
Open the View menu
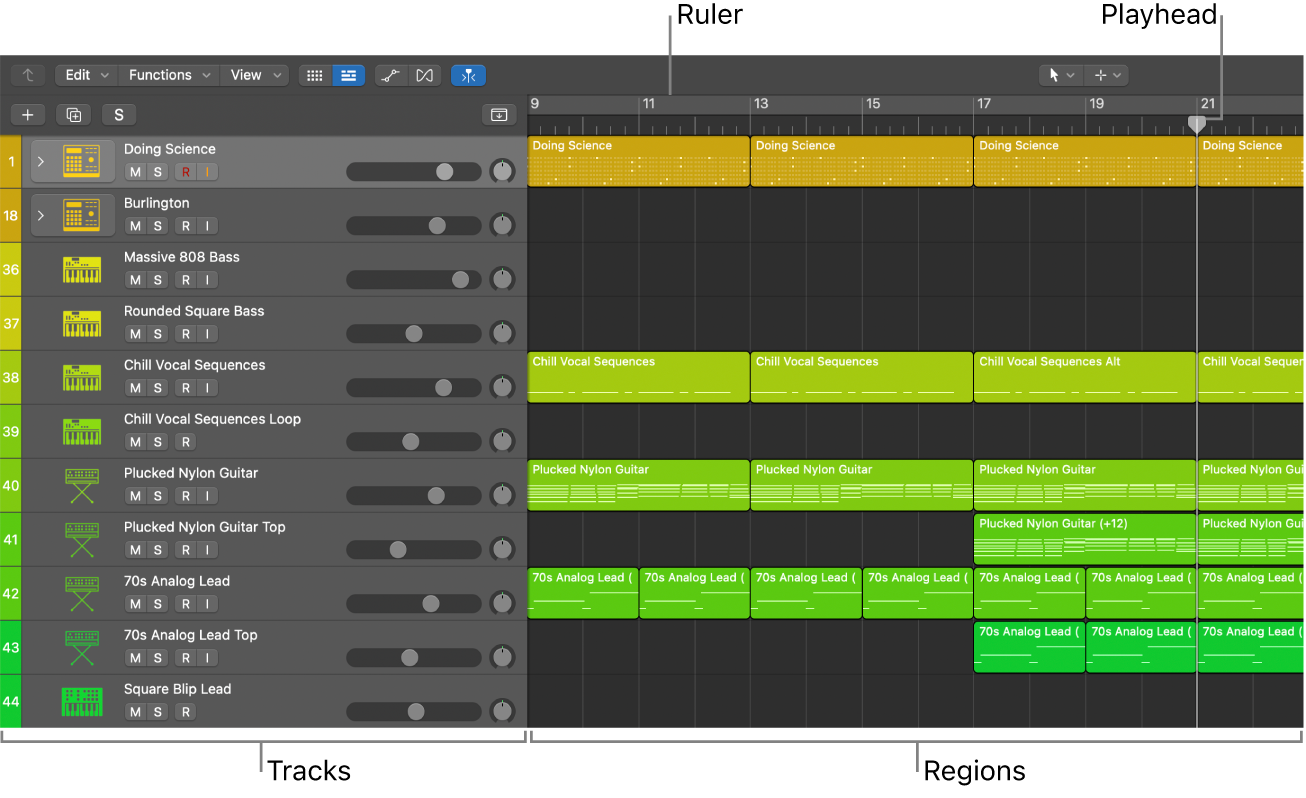pyautogui.click(x=253, y=75)
